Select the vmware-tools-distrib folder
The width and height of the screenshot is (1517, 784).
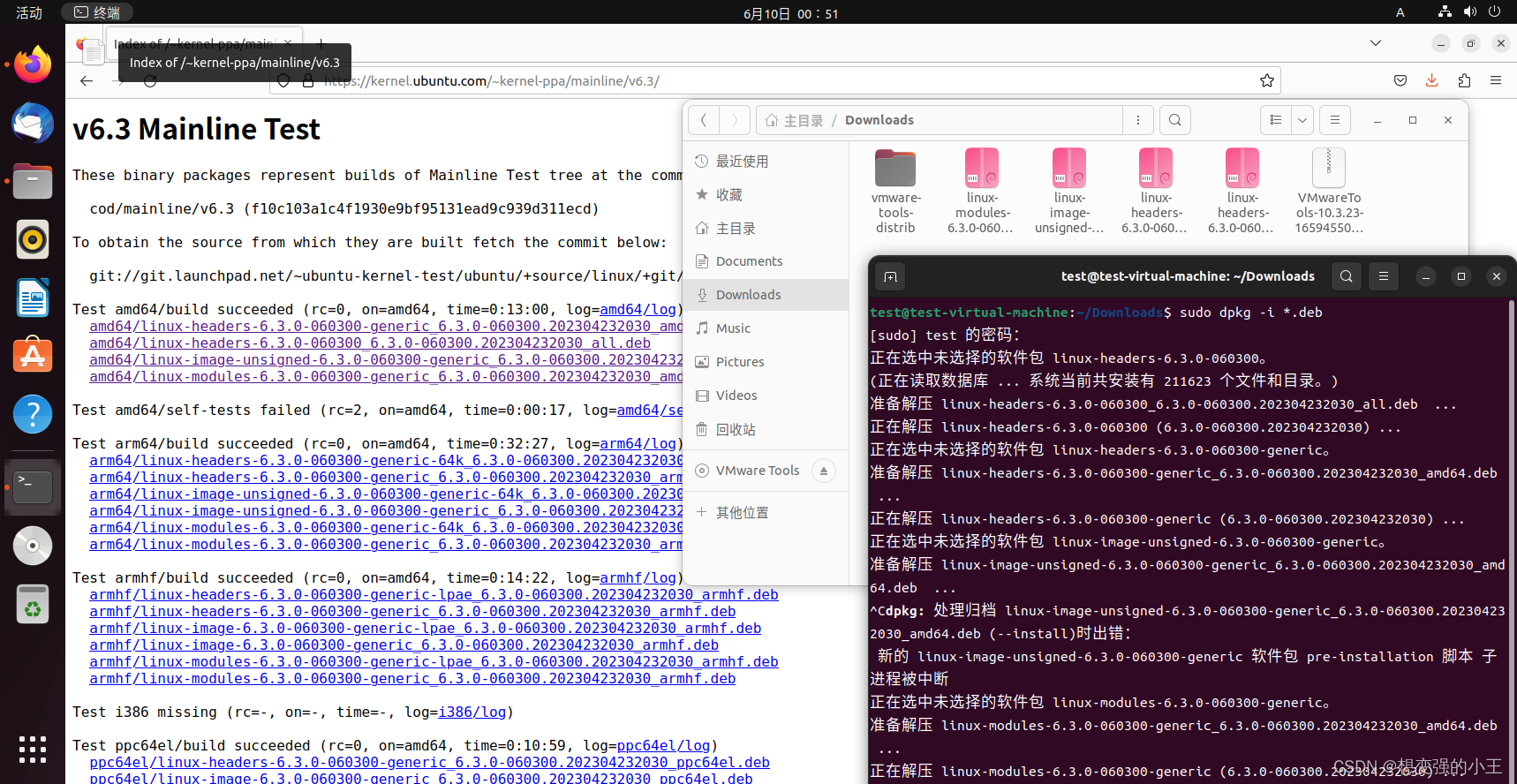(895, 192)
